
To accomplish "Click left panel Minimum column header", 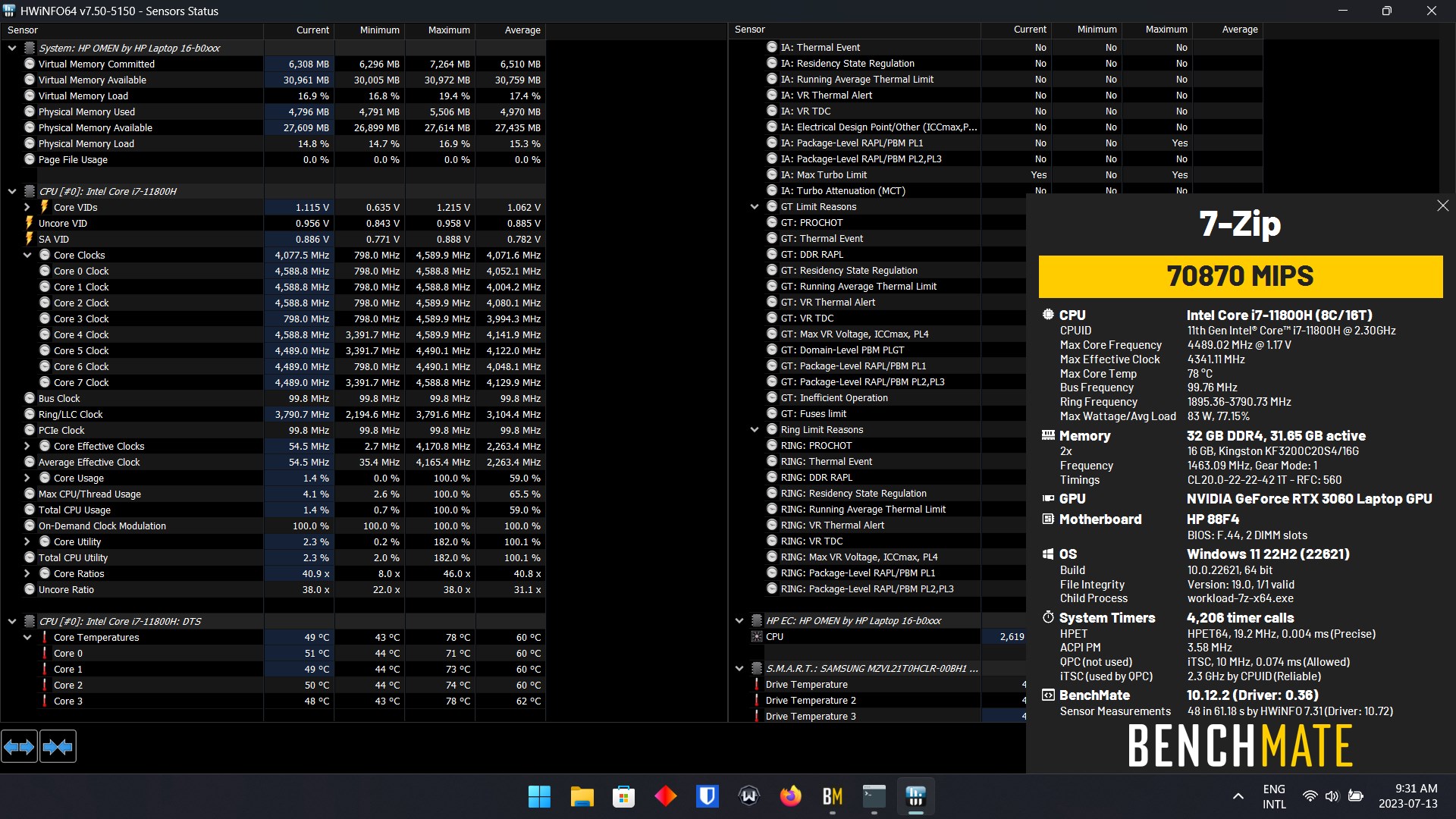I will click(369, 30).
